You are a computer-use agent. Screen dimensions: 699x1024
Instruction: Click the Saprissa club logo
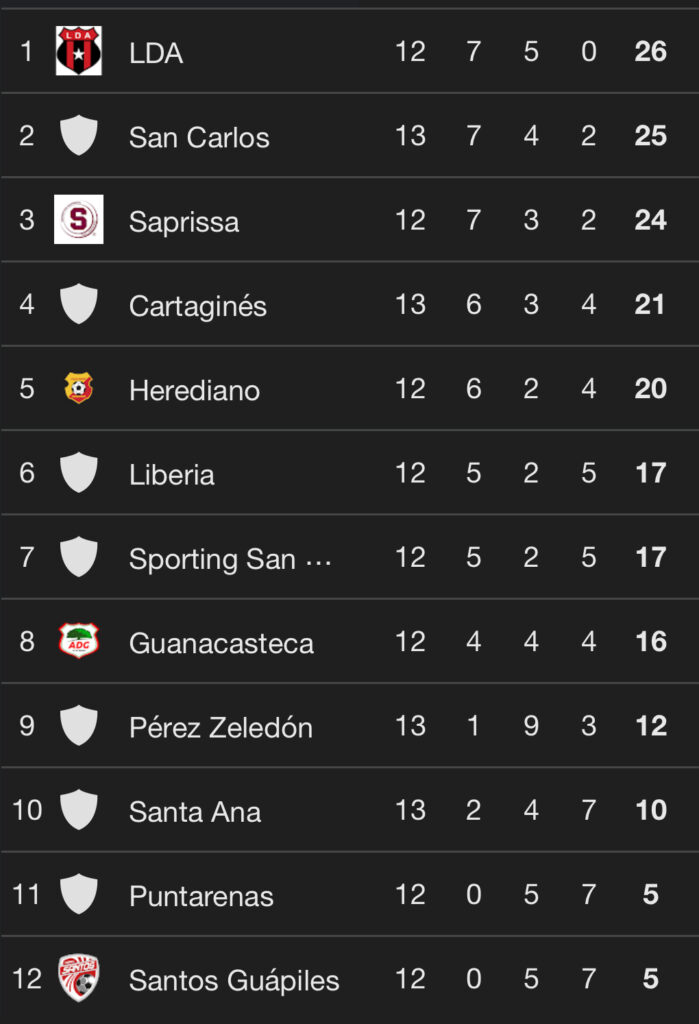pyautogui.click(x=78, y=220)
